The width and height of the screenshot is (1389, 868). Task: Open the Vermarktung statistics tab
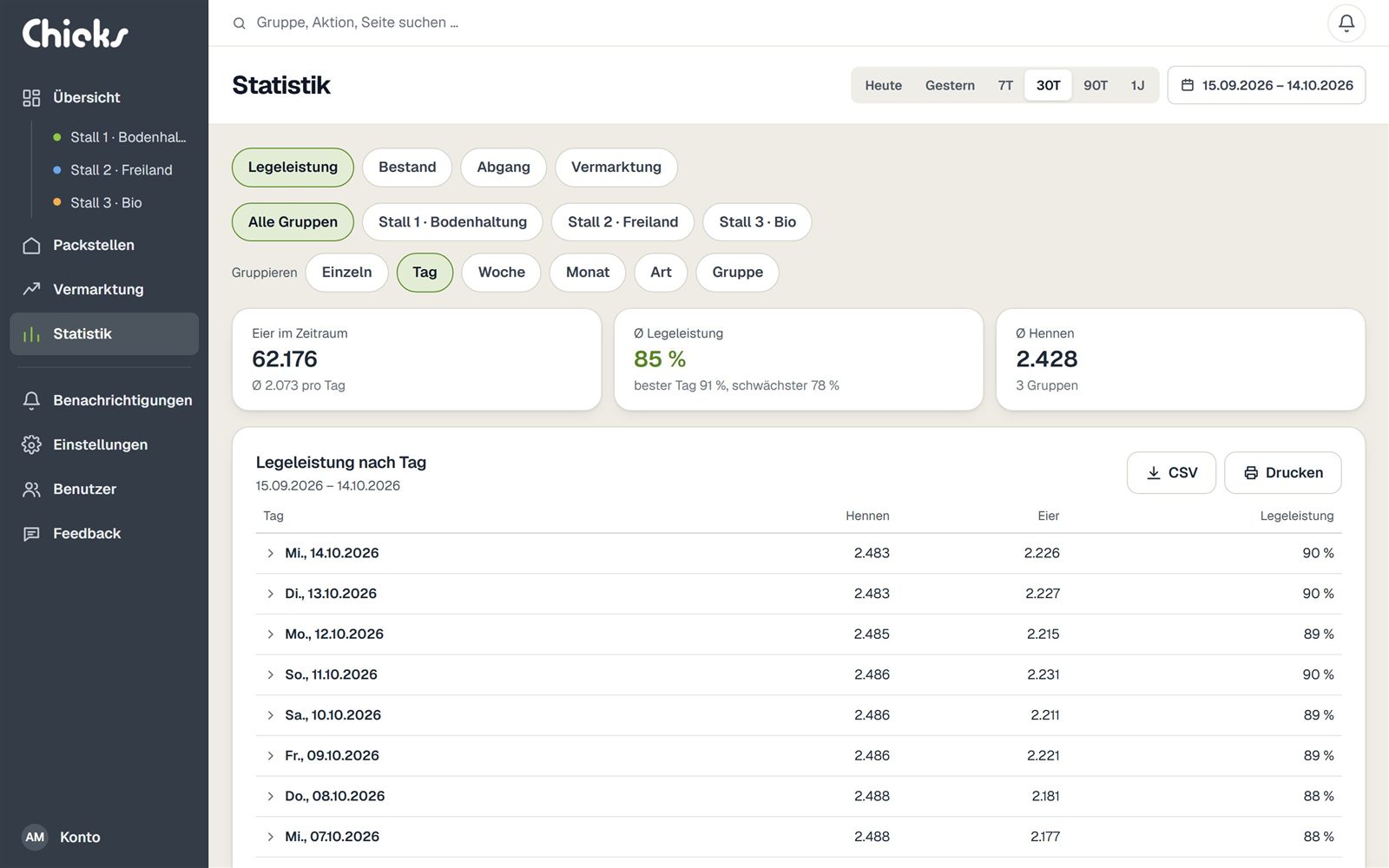pos(616,168)
